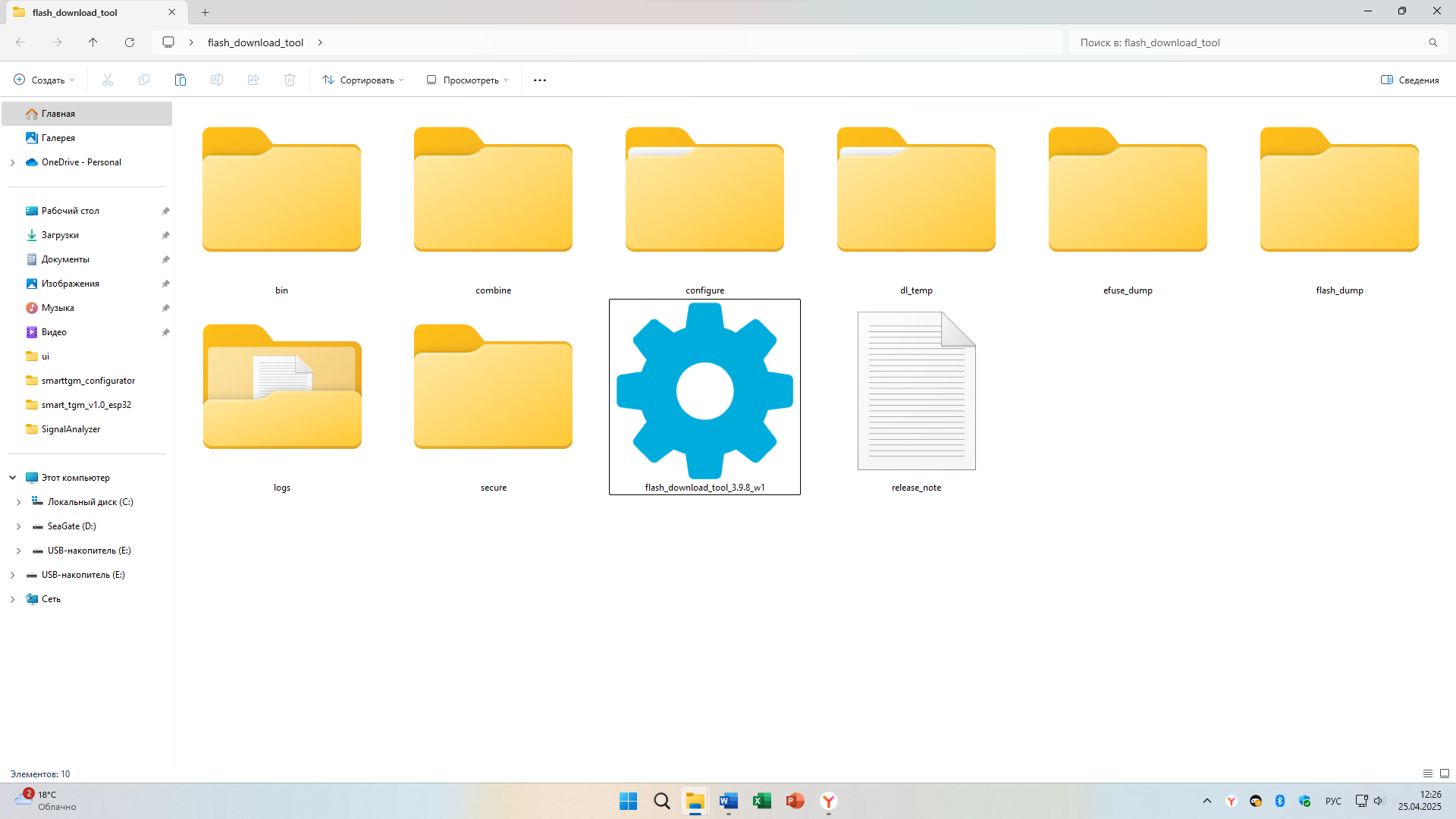The width and height of the screenshot is (1456, 819).
Task: Select Загрузки in the sidebar
Action: pos(60,235)
